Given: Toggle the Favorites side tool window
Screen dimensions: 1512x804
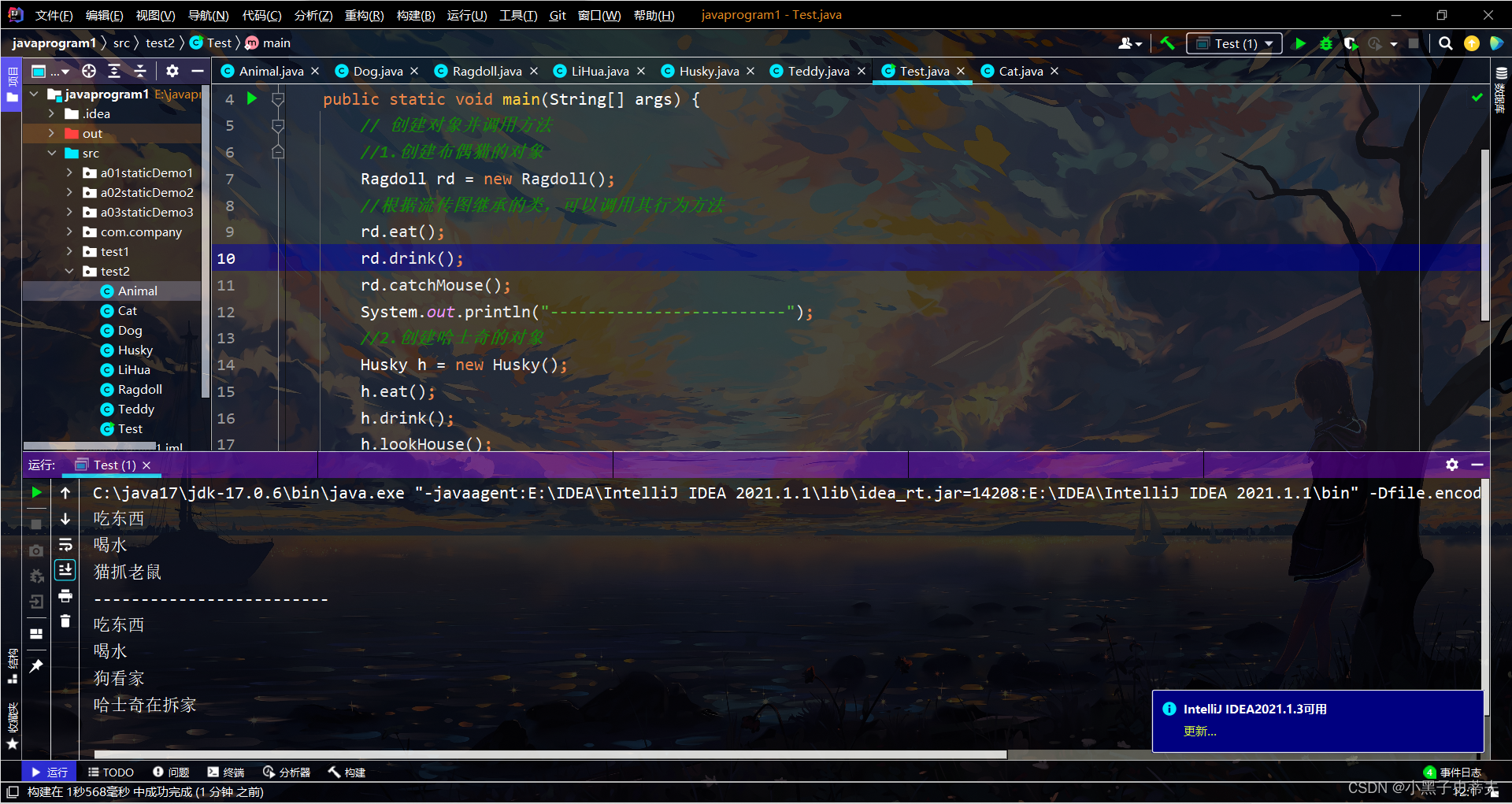Looking at the screenshot, I should (x=12, y=726).
